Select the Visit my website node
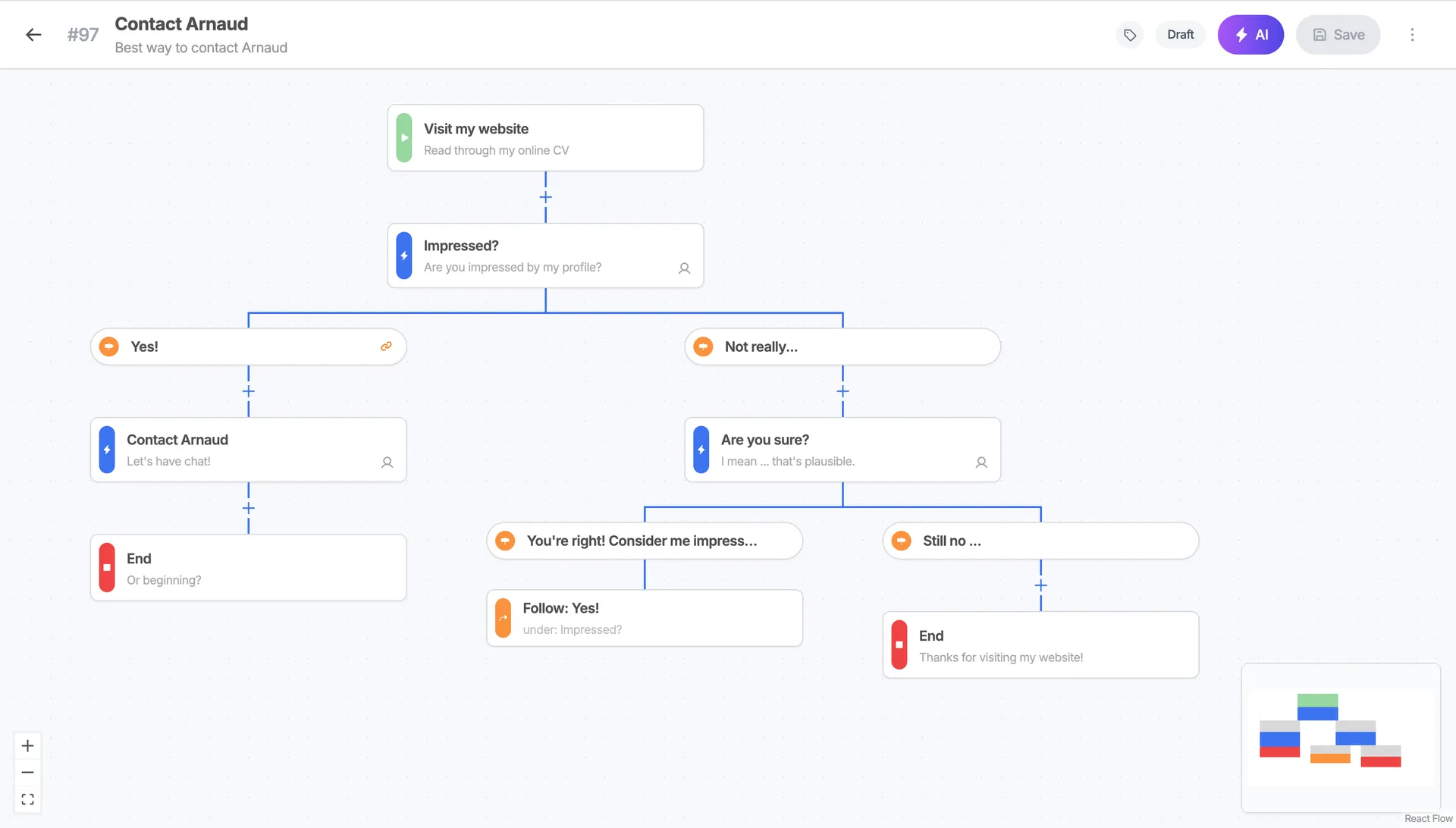The image size is (1456, 828). [x=545, y=138]
